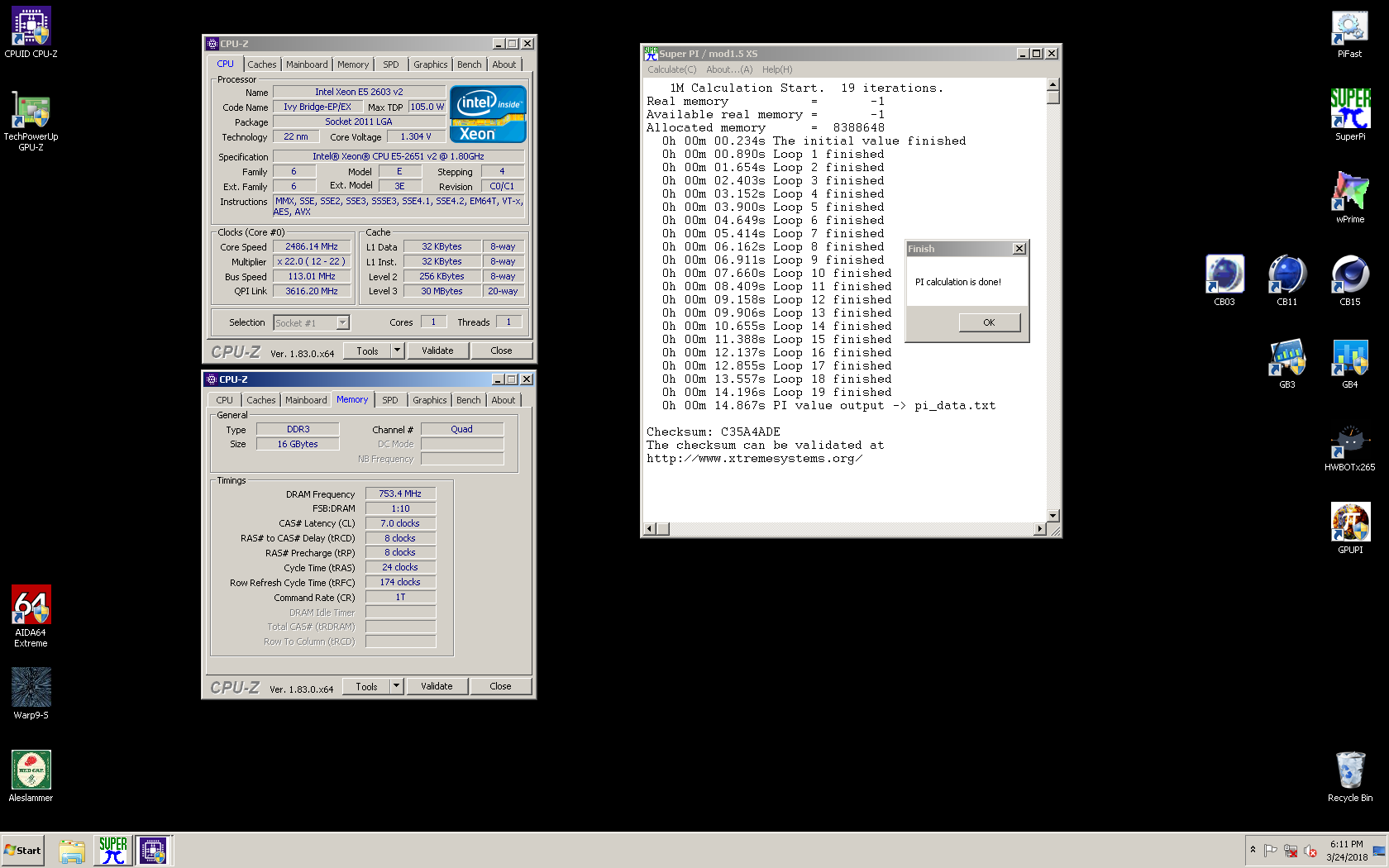Open the SuperPi desktop shortcut
The height and width of the screenshot is (868, 1389).
click(x=1349, y=115)
